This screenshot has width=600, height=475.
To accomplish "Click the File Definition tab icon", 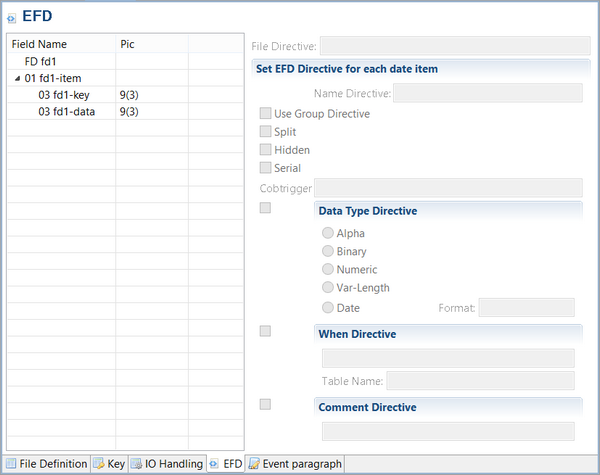I will click(10, 464).
